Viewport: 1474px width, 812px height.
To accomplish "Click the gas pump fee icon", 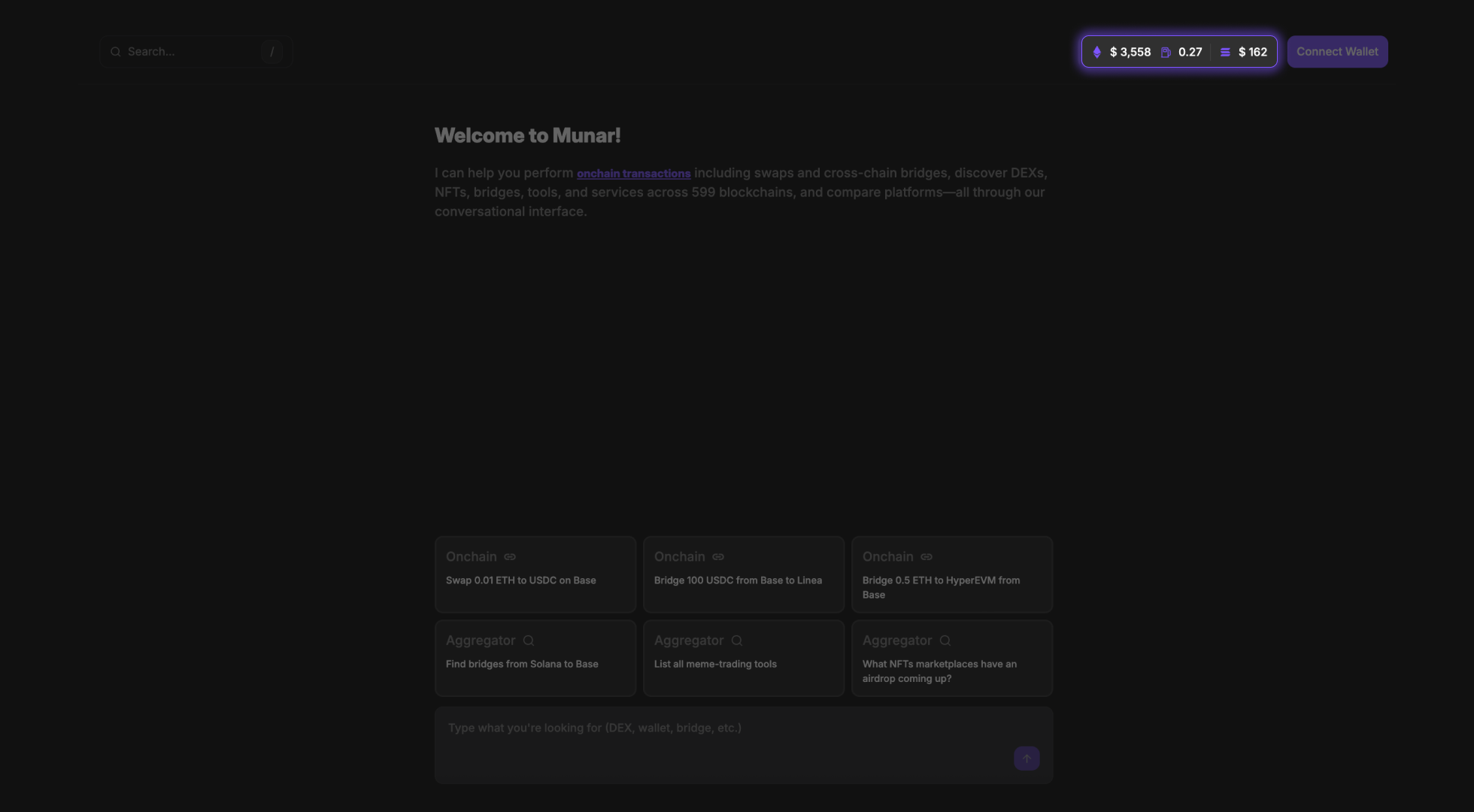I will 1166,52.
